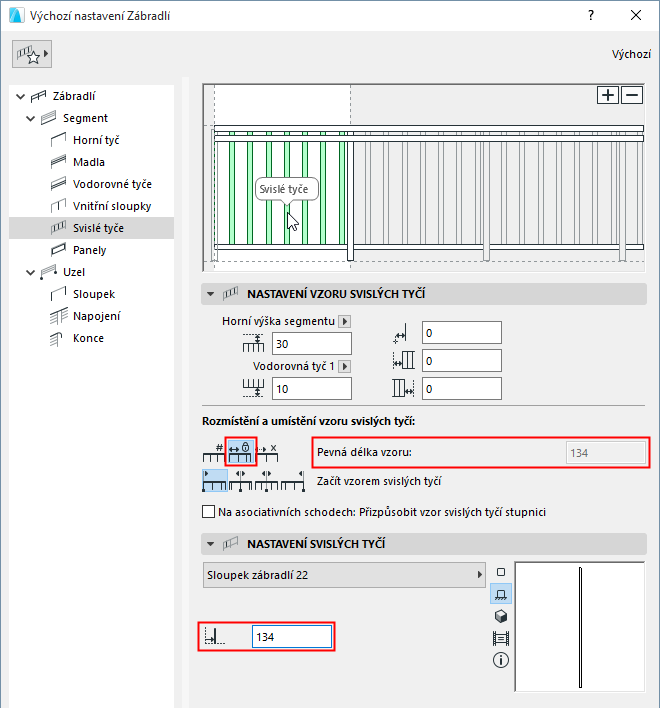Image resolution: width=660 pixels, height=708 pixels.
Task: Select Madla in the tree
Action: [x=89, y=162]
